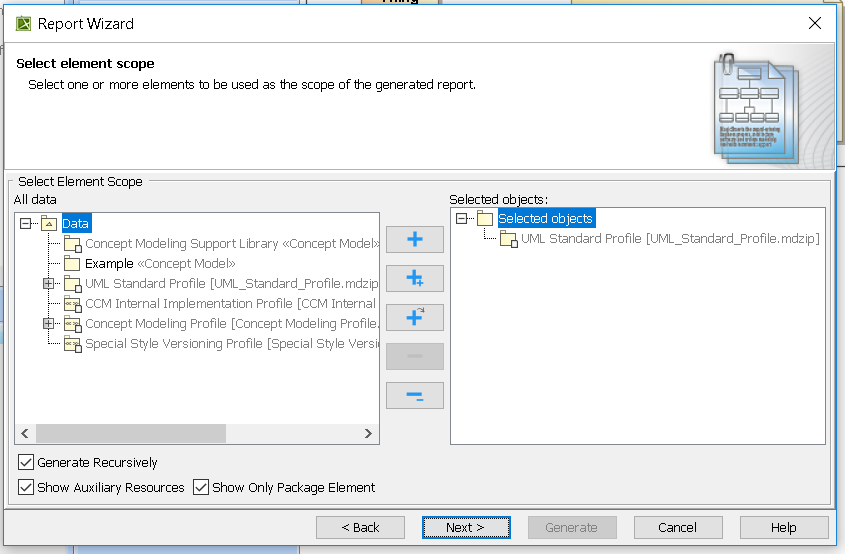Click the Remove all double-minus button
Viewport: 845px width, 554px height.
click(414, 396)
